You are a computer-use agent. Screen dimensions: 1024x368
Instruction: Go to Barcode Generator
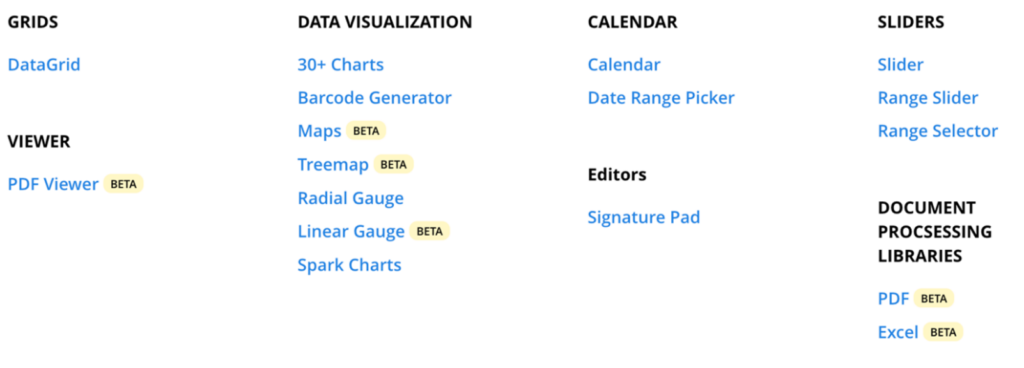pyautogui.click(x=375, y=98)
